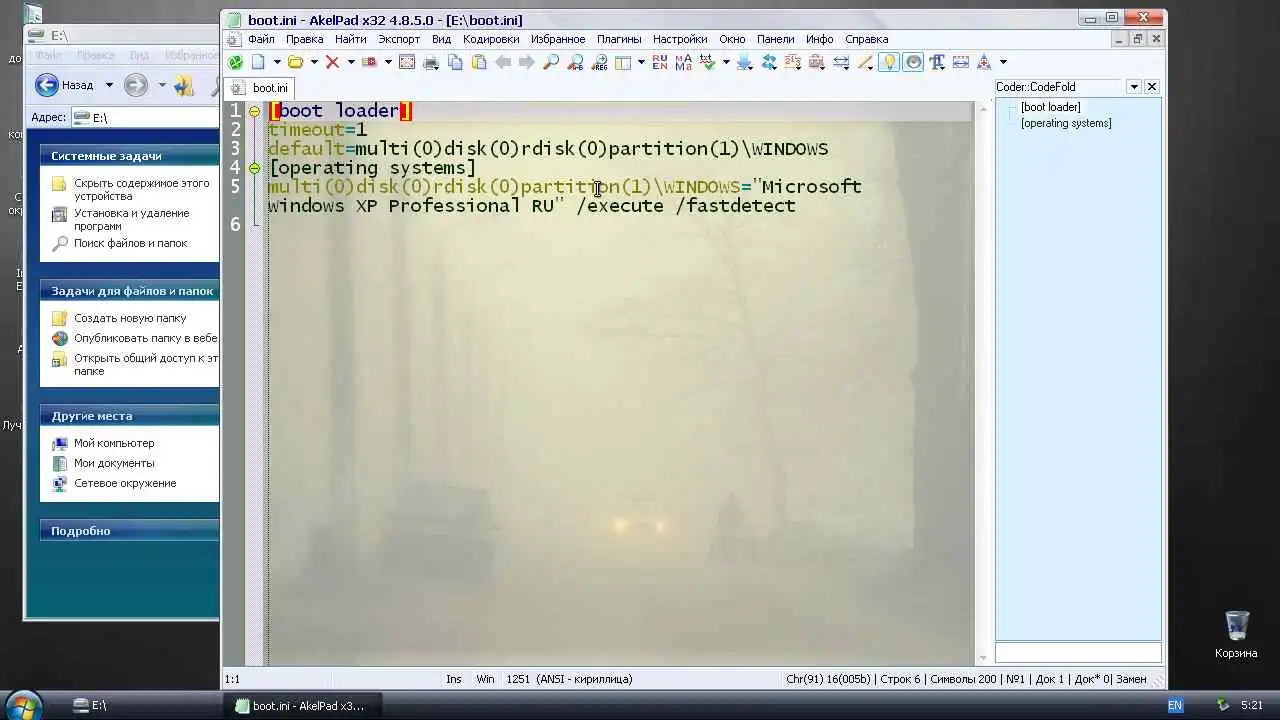Open the Справка menu
Image resolution: width=1280 pixels, height=720 pixels.
[866, 39]
